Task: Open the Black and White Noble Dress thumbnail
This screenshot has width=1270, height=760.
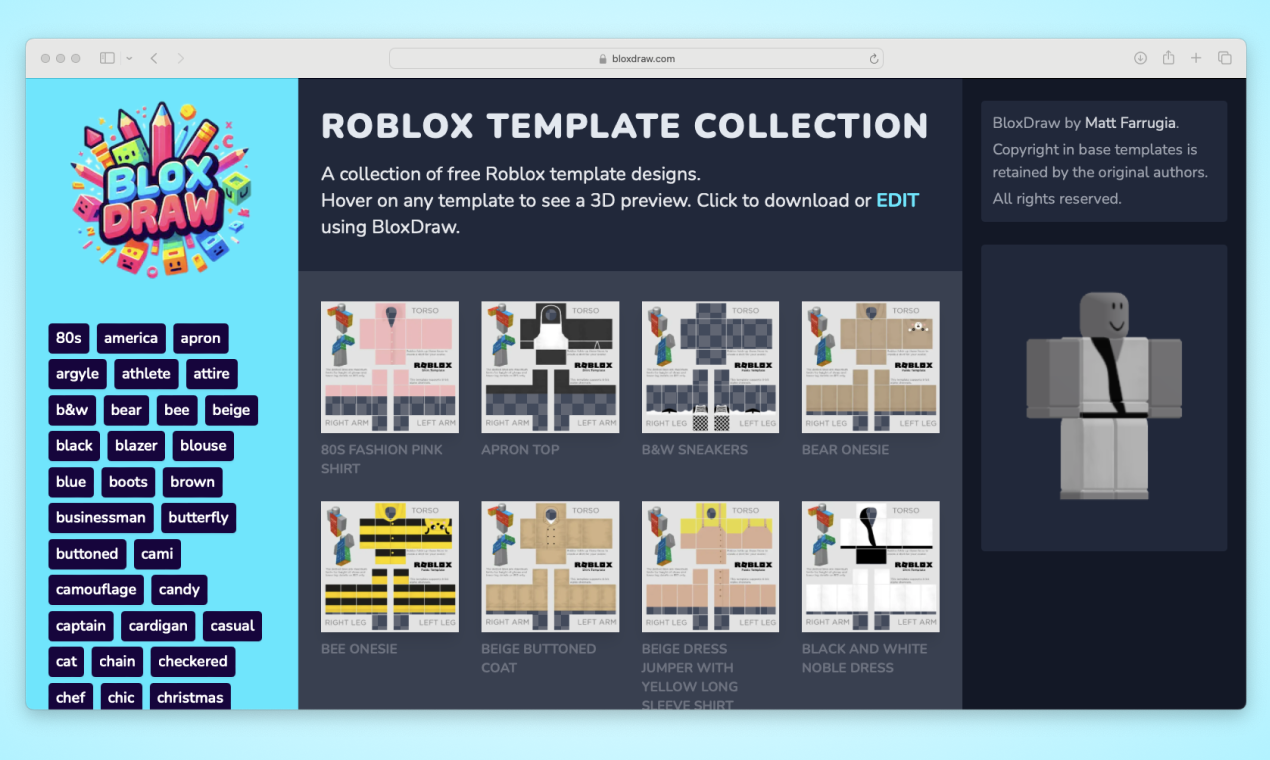Action: (x=871, y=567)
